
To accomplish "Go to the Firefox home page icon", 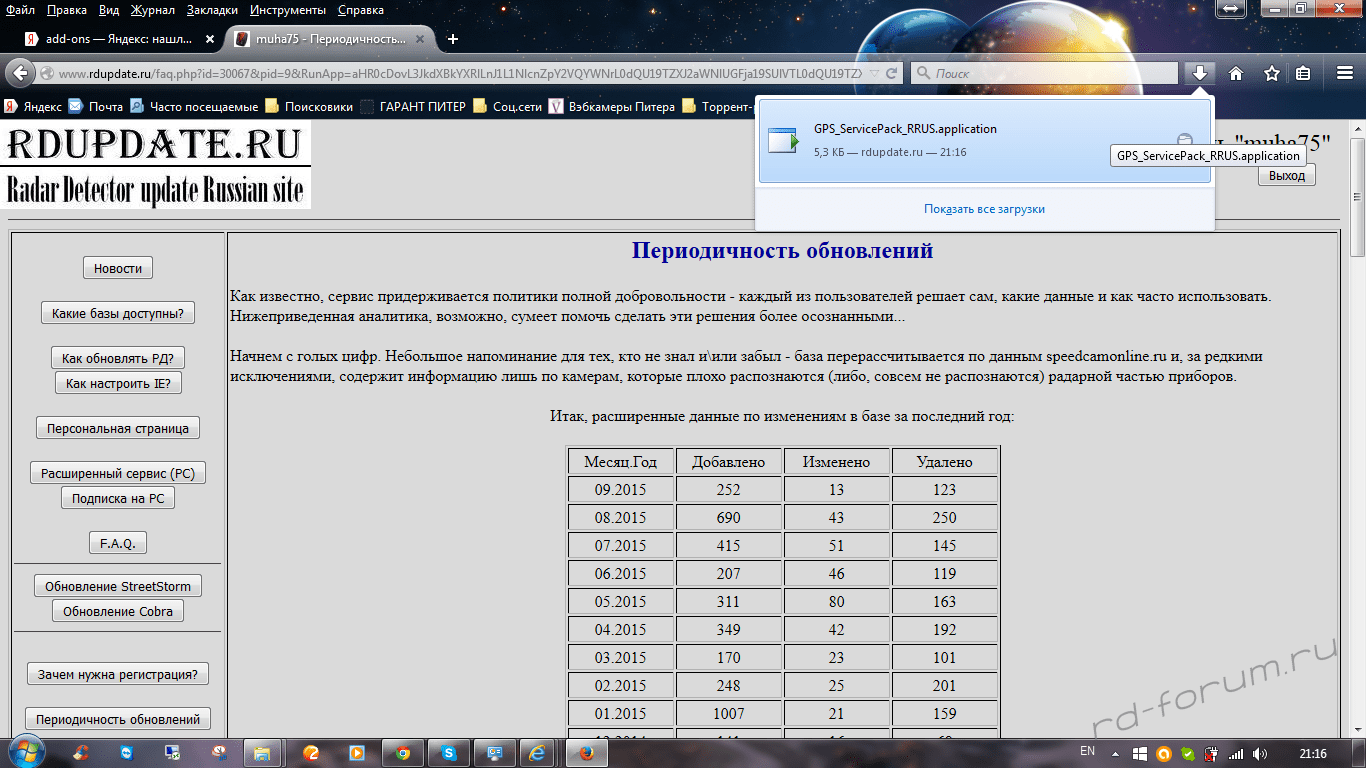I will click(1236, 73).
